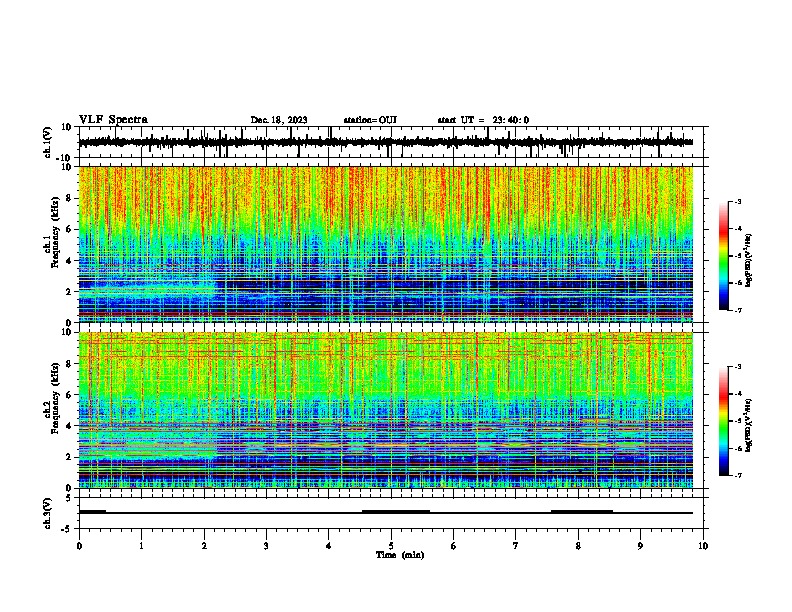
Task: Click the "-3" label on ch.1 color scale
Action: (x=738, y=201)
